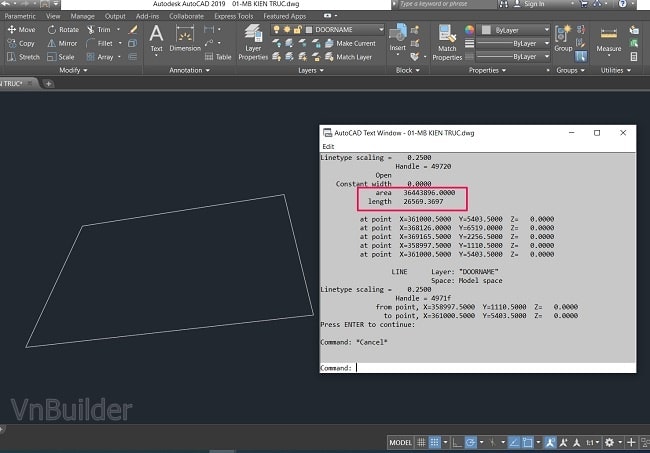Open the Help question mark icon
The image size is (650, 453).
click(623, 4)
